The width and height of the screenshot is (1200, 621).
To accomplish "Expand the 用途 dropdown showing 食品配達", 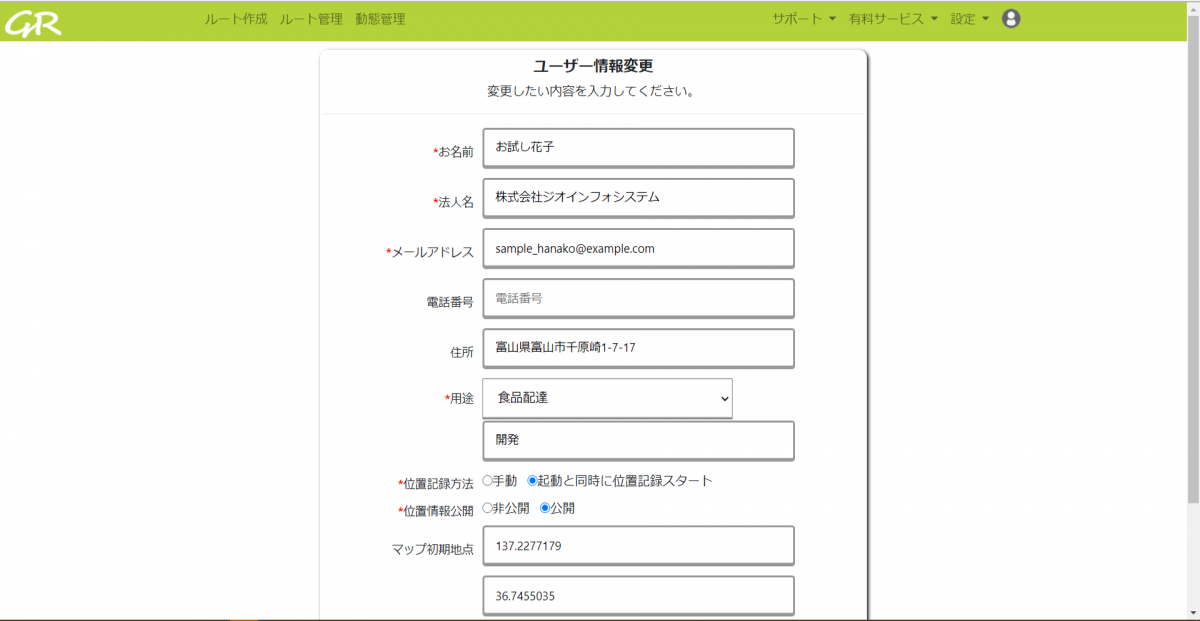I will pos(607,398).
